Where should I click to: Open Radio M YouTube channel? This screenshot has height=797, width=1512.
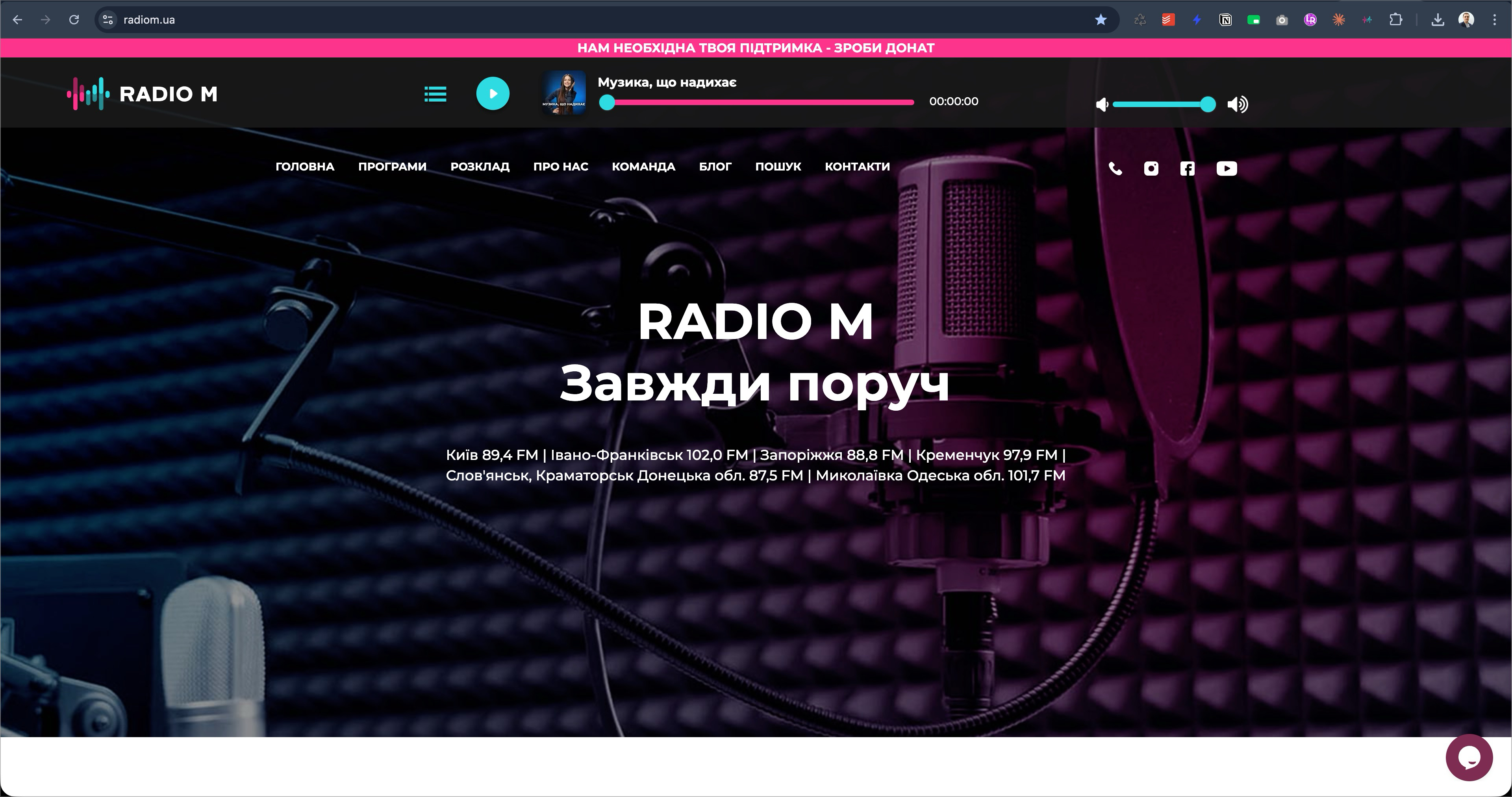point(1226,169)
